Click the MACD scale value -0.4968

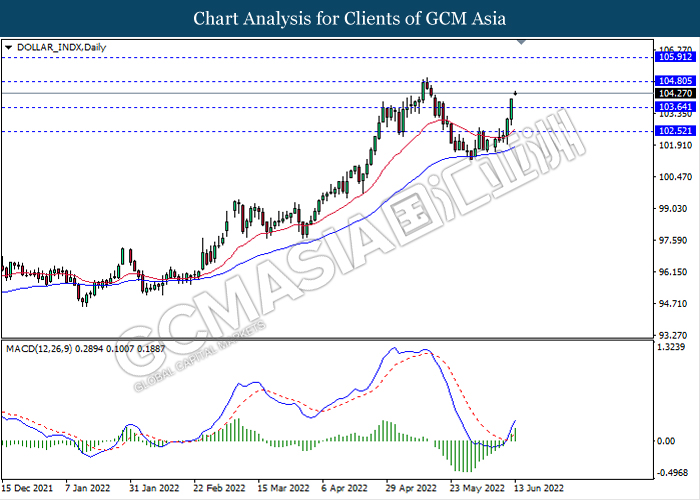pos(672,473)
